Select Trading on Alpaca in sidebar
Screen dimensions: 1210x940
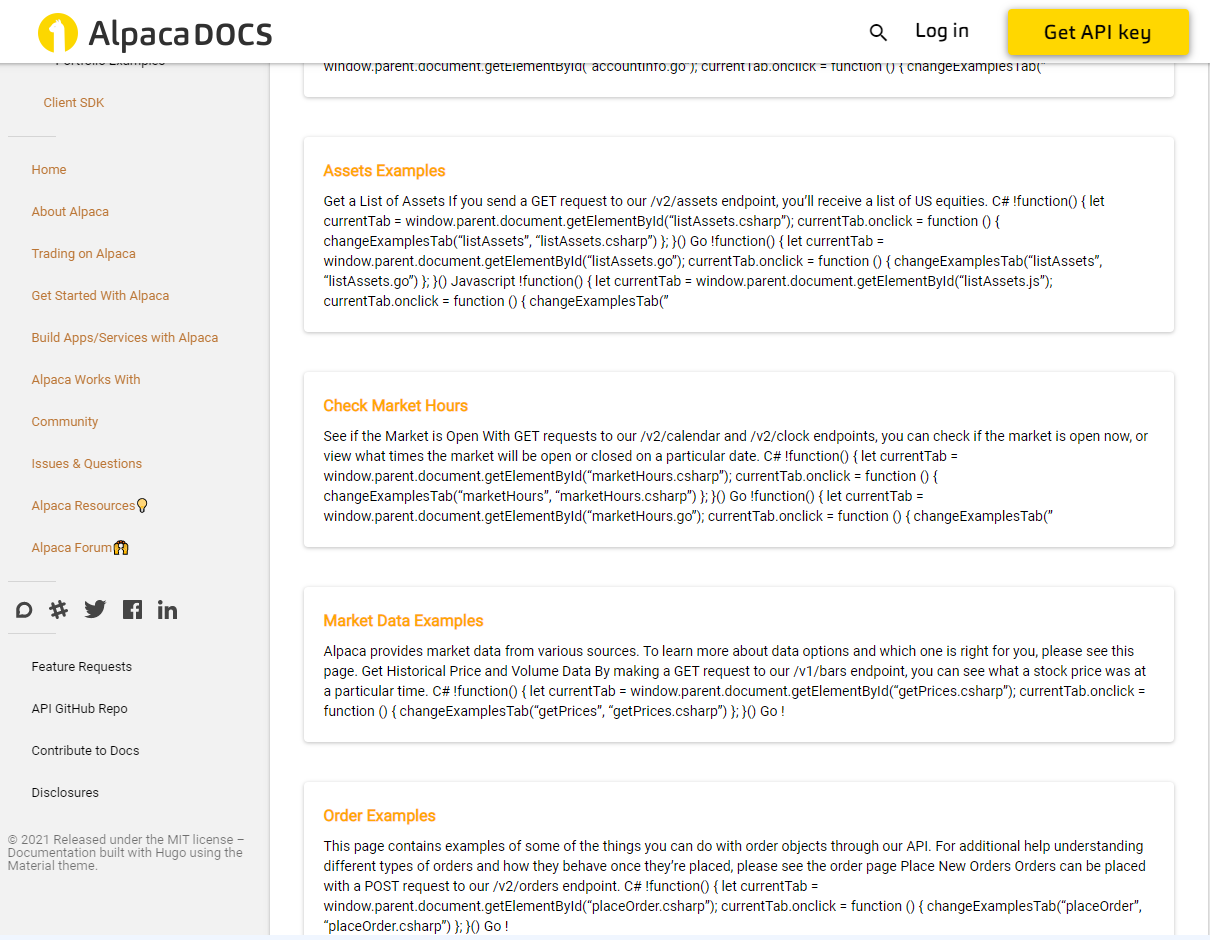(x=83, y=254)
